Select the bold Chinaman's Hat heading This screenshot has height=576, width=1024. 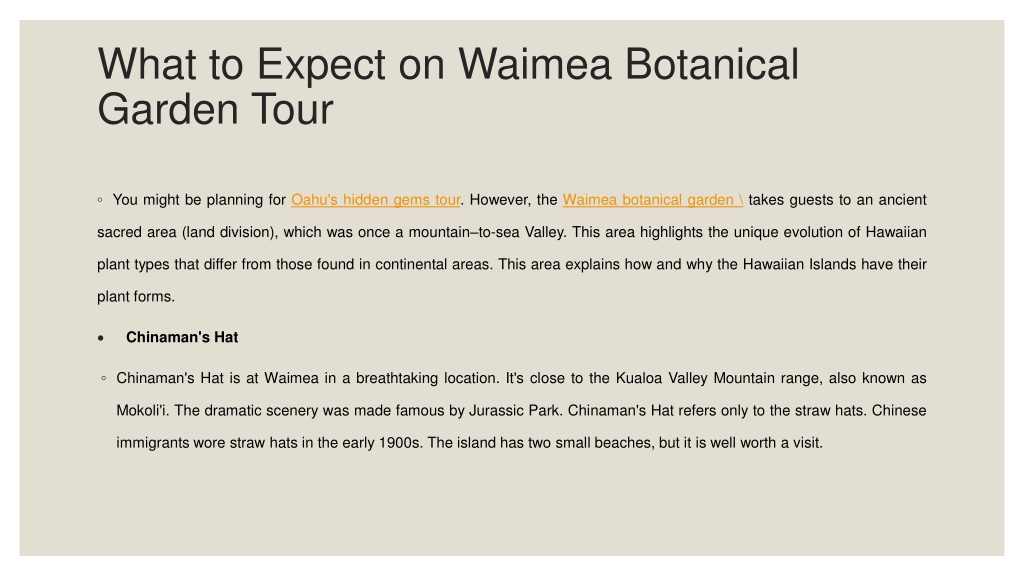click(x=182, y=338)
